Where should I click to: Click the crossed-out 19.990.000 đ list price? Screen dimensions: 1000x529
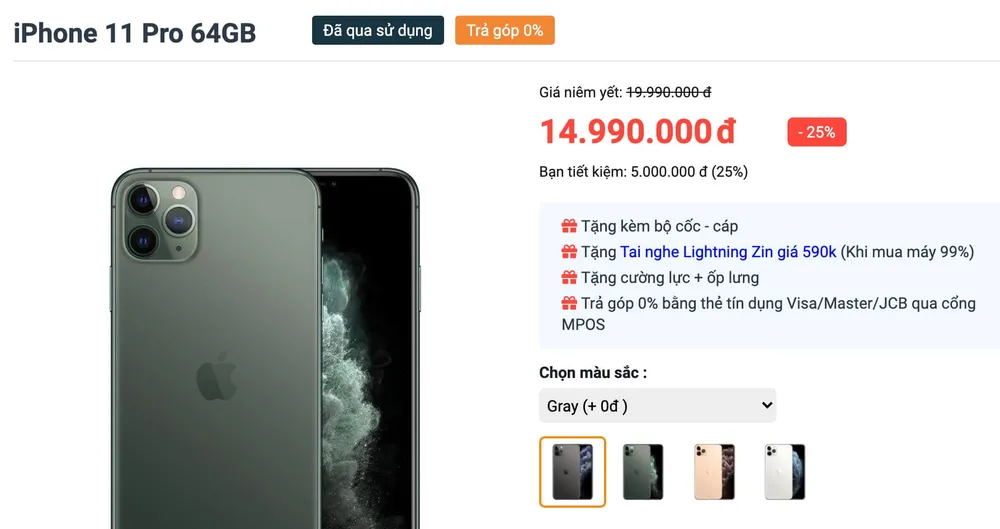(668, 92)
